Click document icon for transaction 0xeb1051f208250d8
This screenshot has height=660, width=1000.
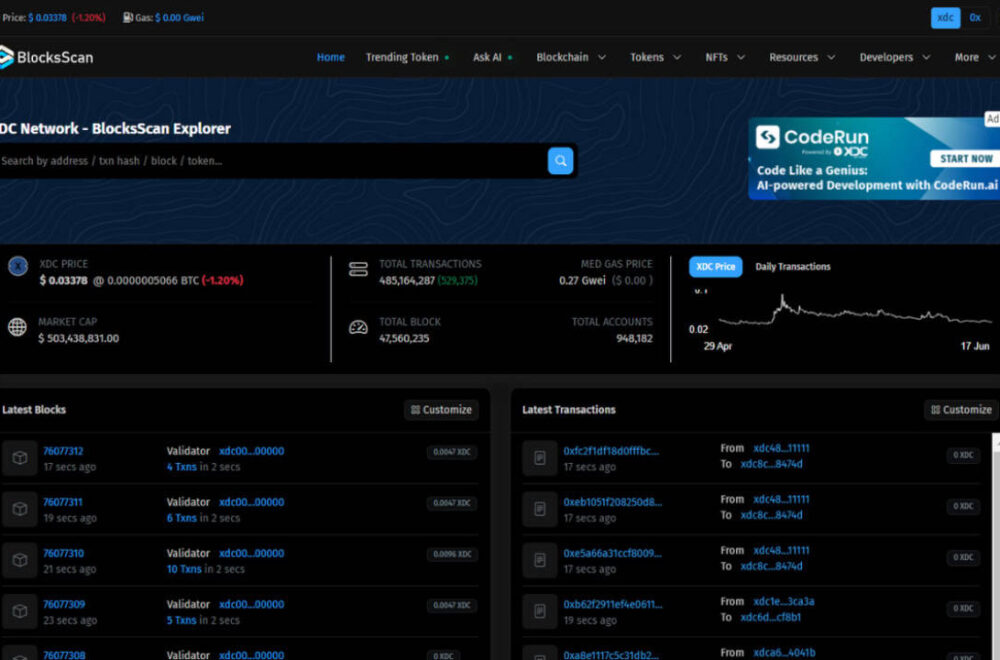click(x=540, y=509)
